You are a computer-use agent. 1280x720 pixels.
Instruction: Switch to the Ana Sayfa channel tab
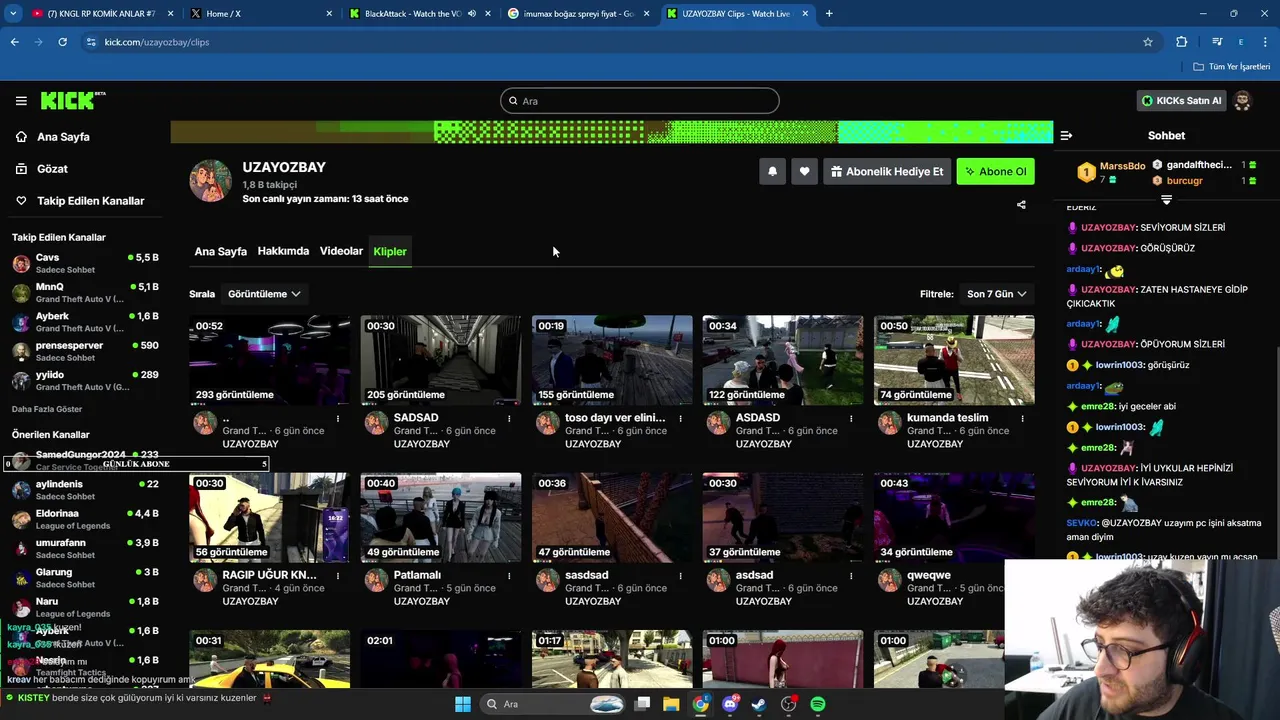tap(220, 251)
